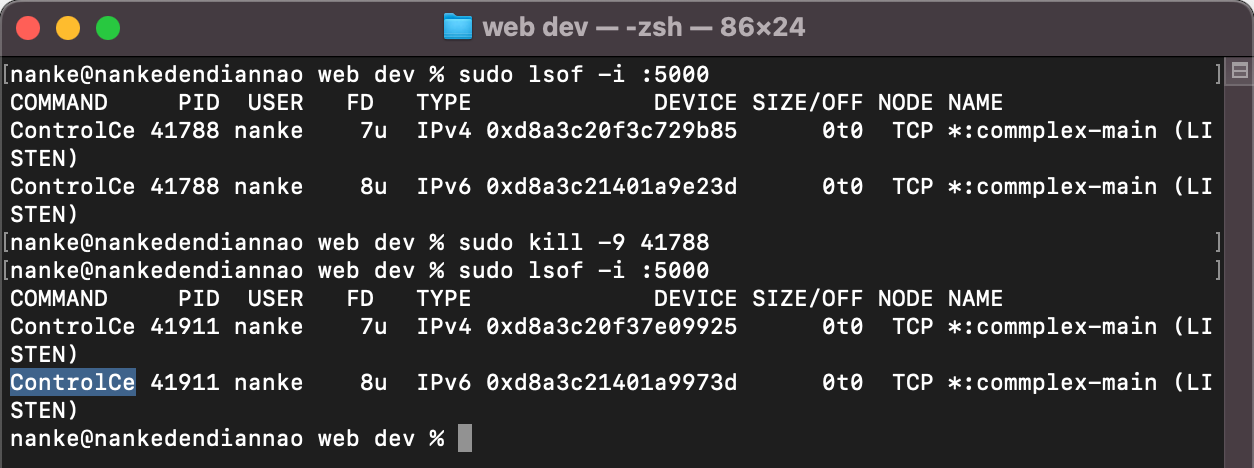Minimize the terminal with the yellow button
This screenshot has height=468, width=1254.
pos(68,27)
